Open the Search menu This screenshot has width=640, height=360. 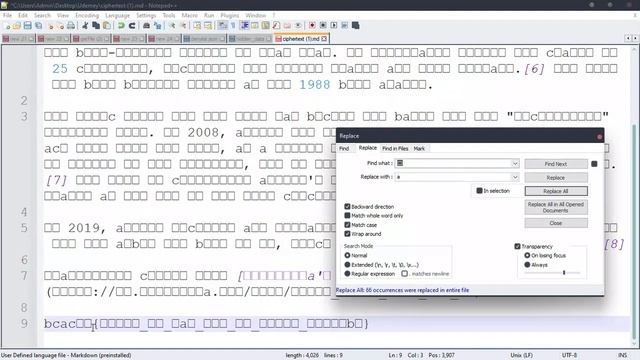click(x=42, y=16)
